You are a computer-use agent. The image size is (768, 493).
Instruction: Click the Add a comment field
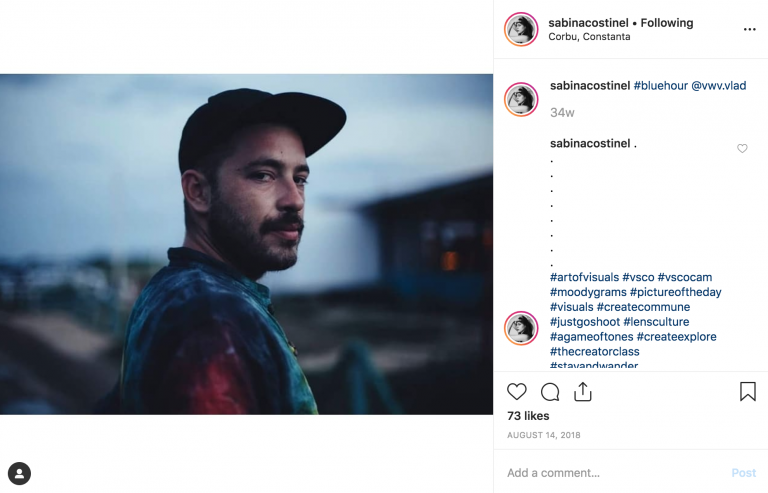point(612,473)
